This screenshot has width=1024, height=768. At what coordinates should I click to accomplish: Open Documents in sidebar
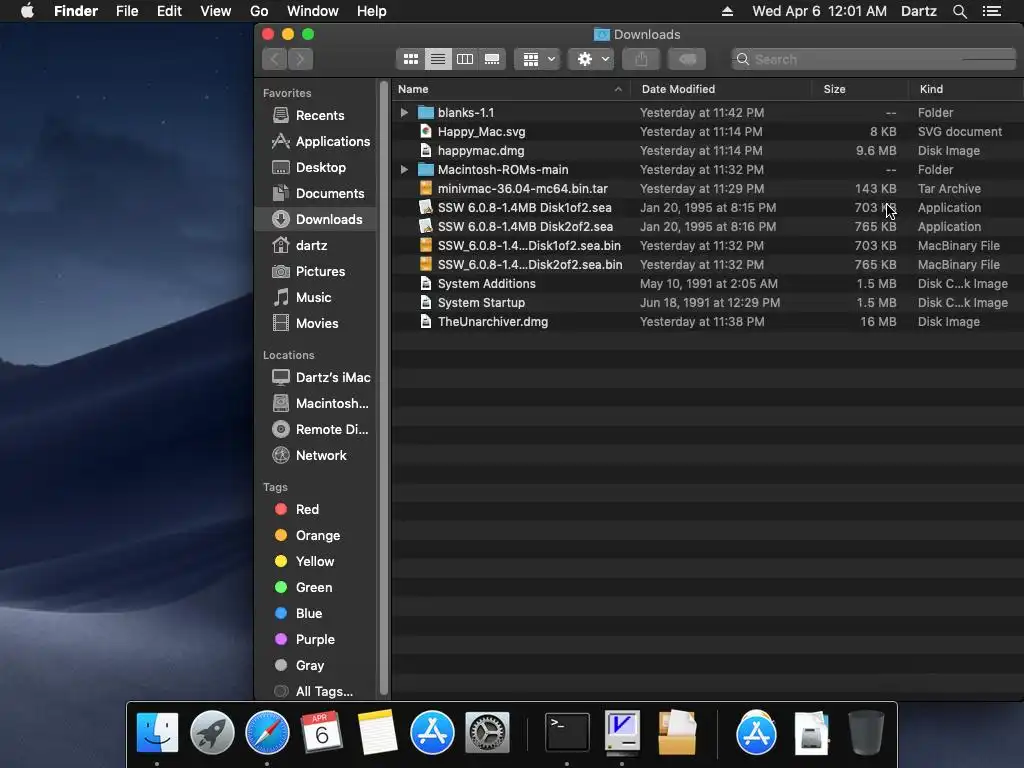(316, 193)
